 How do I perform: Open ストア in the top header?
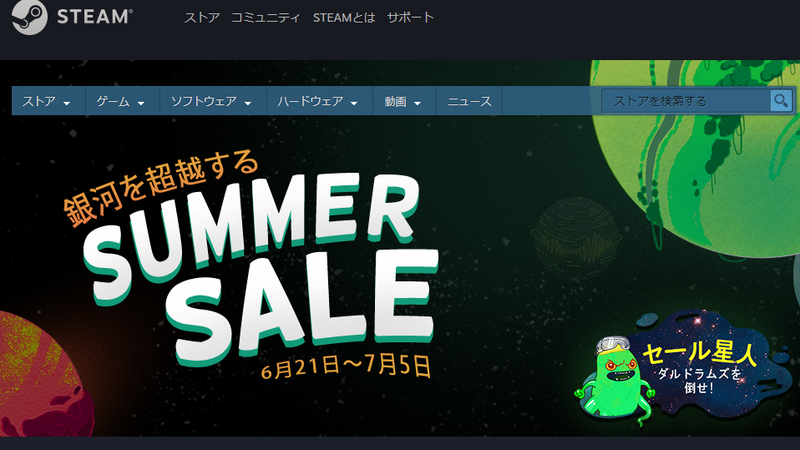[x=202, y=18]
